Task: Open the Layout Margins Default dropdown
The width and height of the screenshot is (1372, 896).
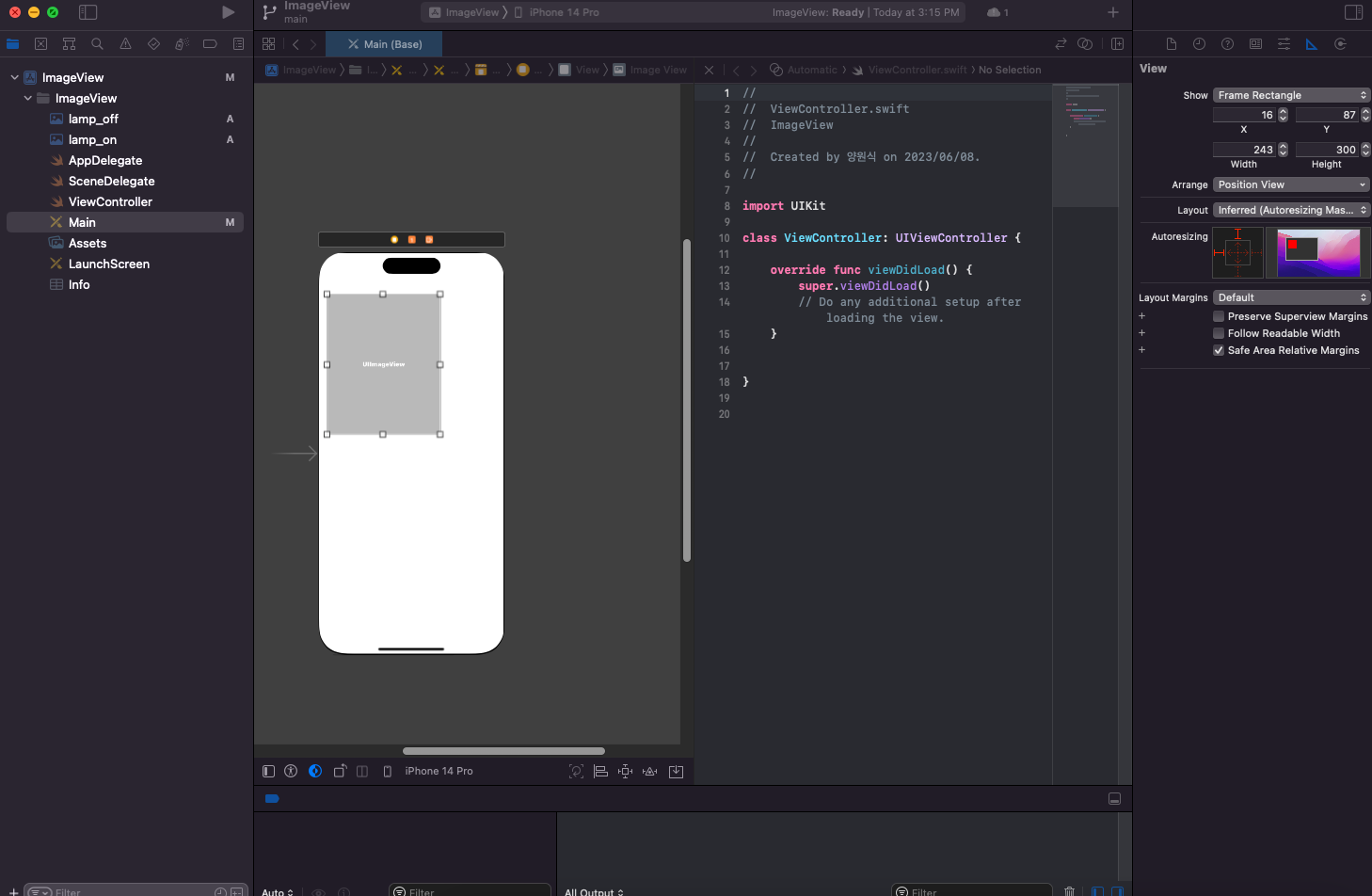Action: coord(1291,297)
